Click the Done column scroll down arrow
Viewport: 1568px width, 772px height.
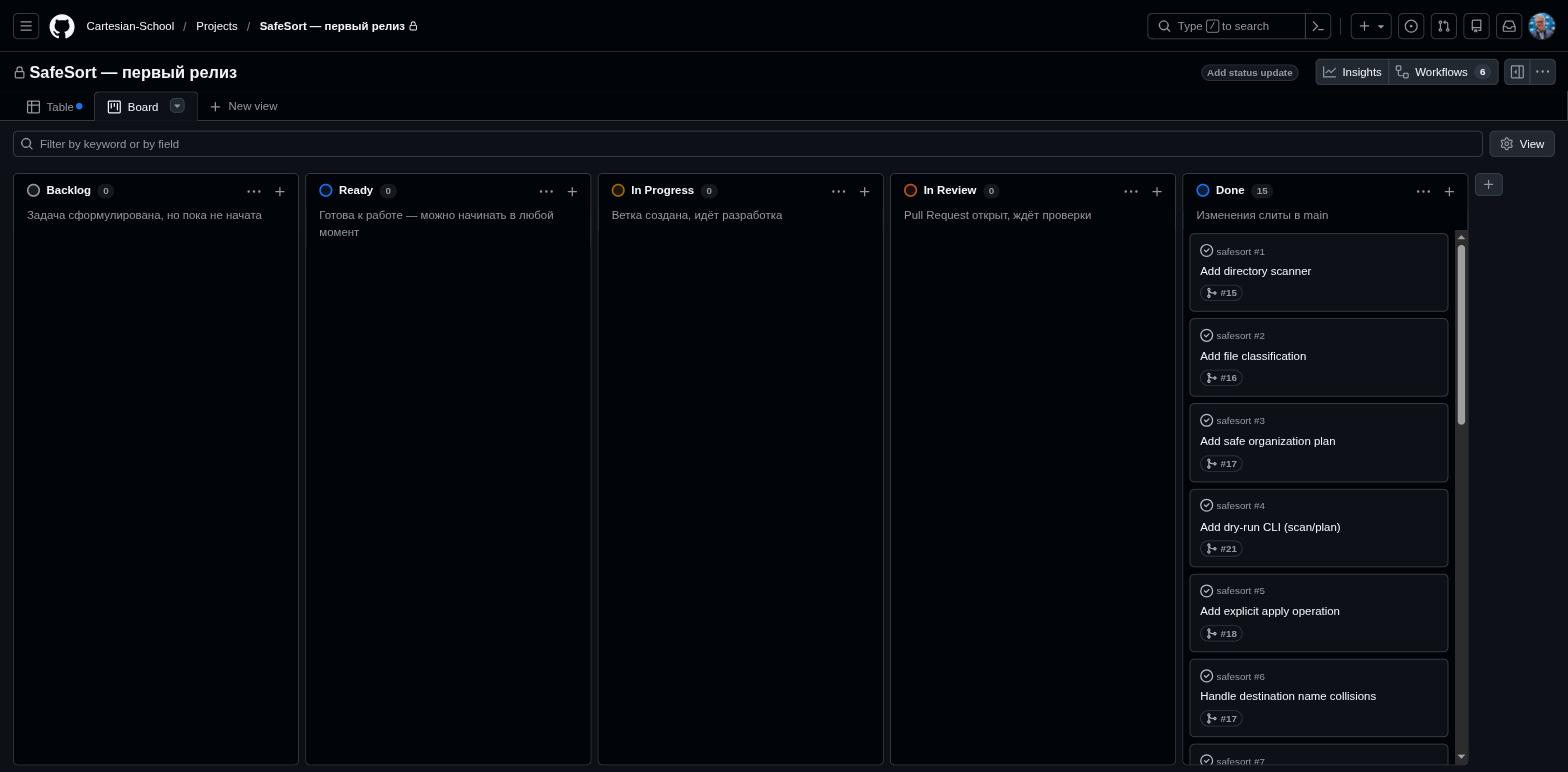1461,757
